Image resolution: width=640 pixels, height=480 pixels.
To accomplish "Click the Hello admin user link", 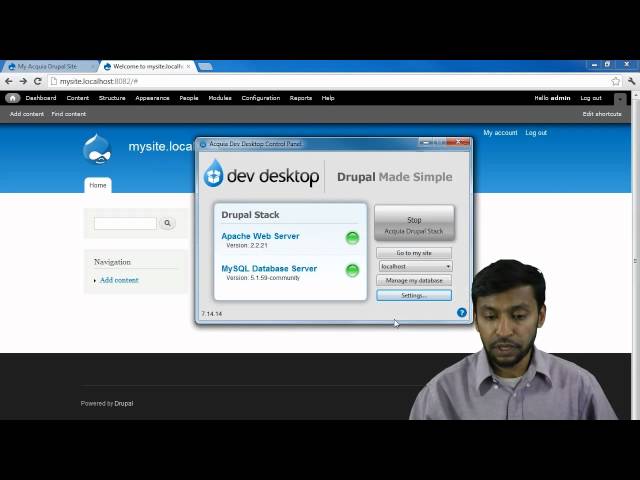I will [x=552, y=98].
